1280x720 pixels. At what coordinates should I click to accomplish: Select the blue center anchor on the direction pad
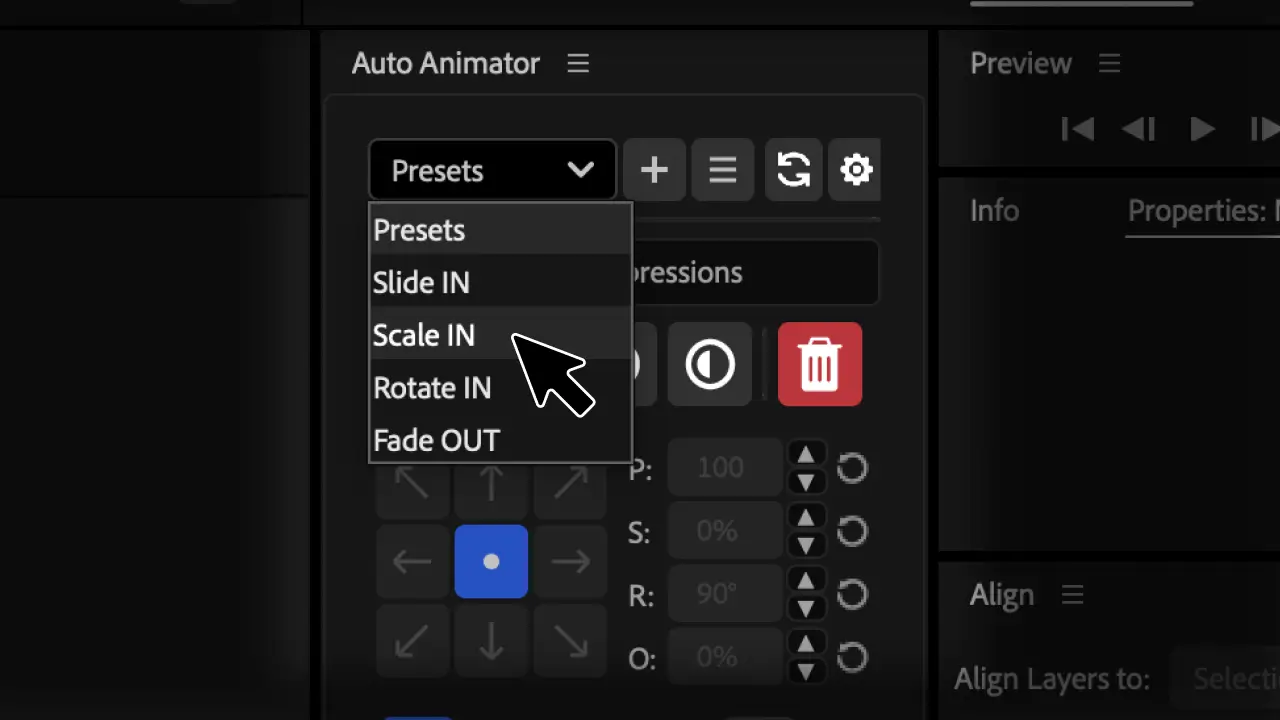tap(491, 561)
